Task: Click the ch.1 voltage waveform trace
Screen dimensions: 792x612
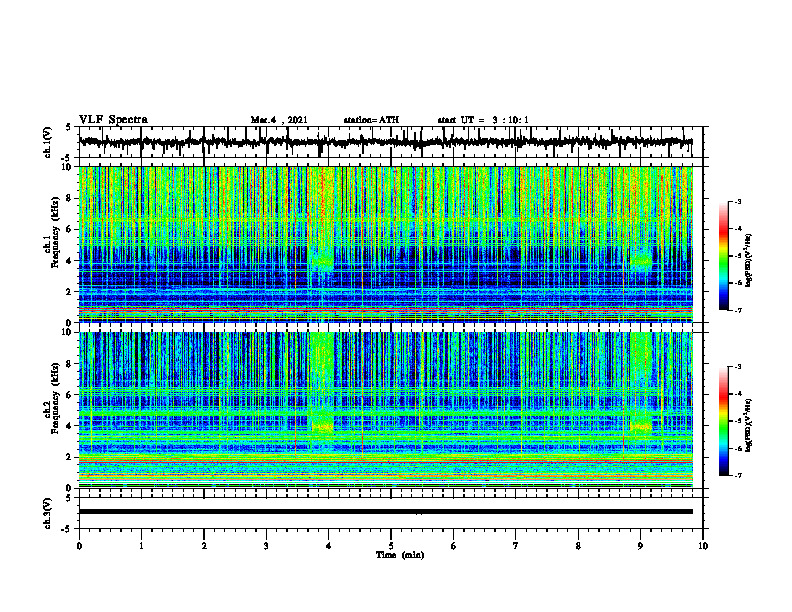Action: pos(385,142)
